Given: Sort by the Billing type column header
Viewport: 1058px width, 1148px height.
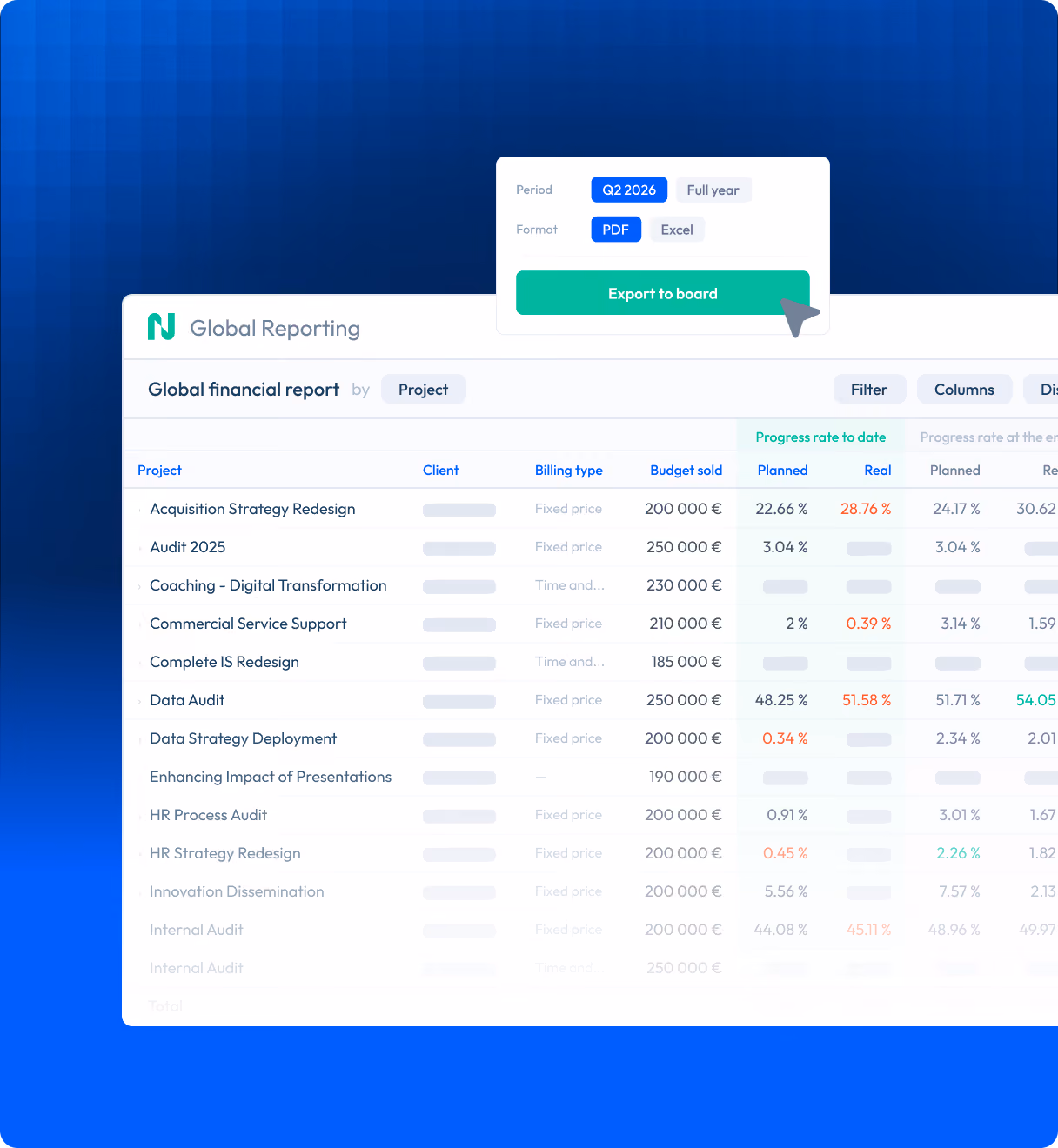Looking at the screenshot, I should 569,471.
